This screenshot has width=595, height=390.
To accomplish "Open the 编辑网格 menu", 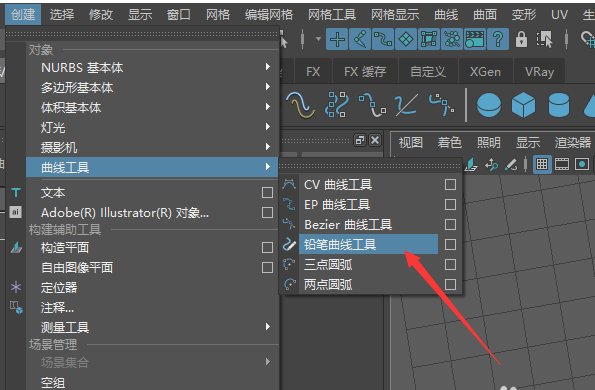I will (x=269, y=14).
